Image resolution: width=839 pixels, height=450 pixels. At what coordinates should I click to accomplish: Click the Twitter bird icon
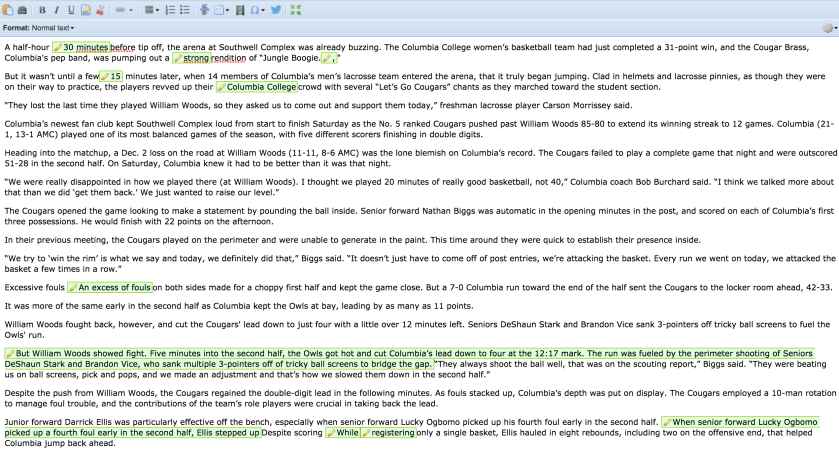(x=275, y=10)
